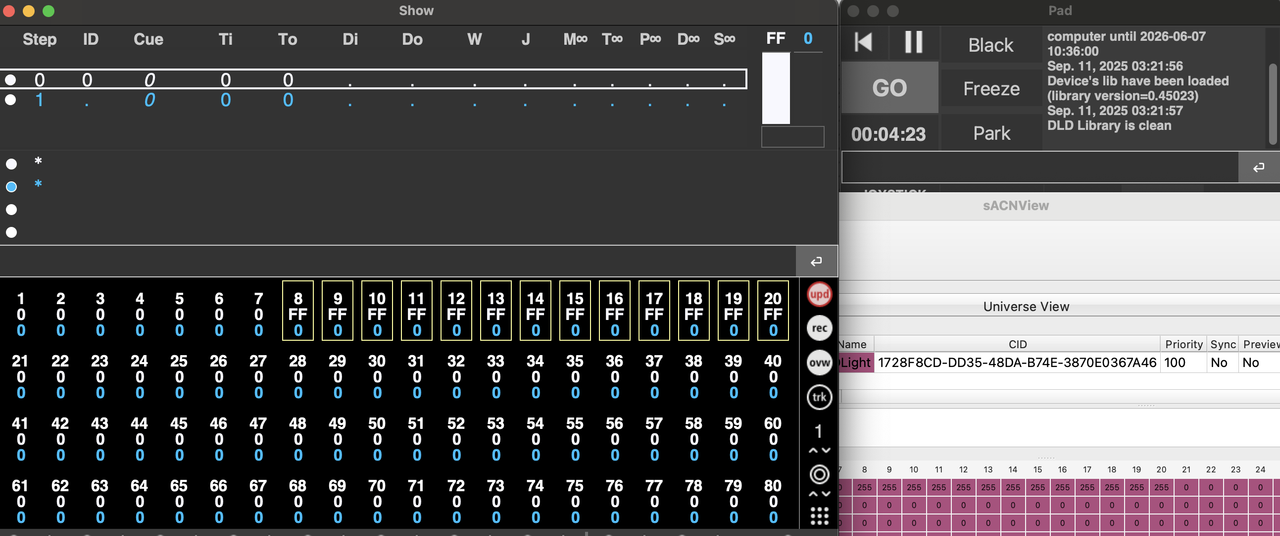Select the radio dot of step 0 row
Viewport: 1280px width, 536px height.
(11, 80)
